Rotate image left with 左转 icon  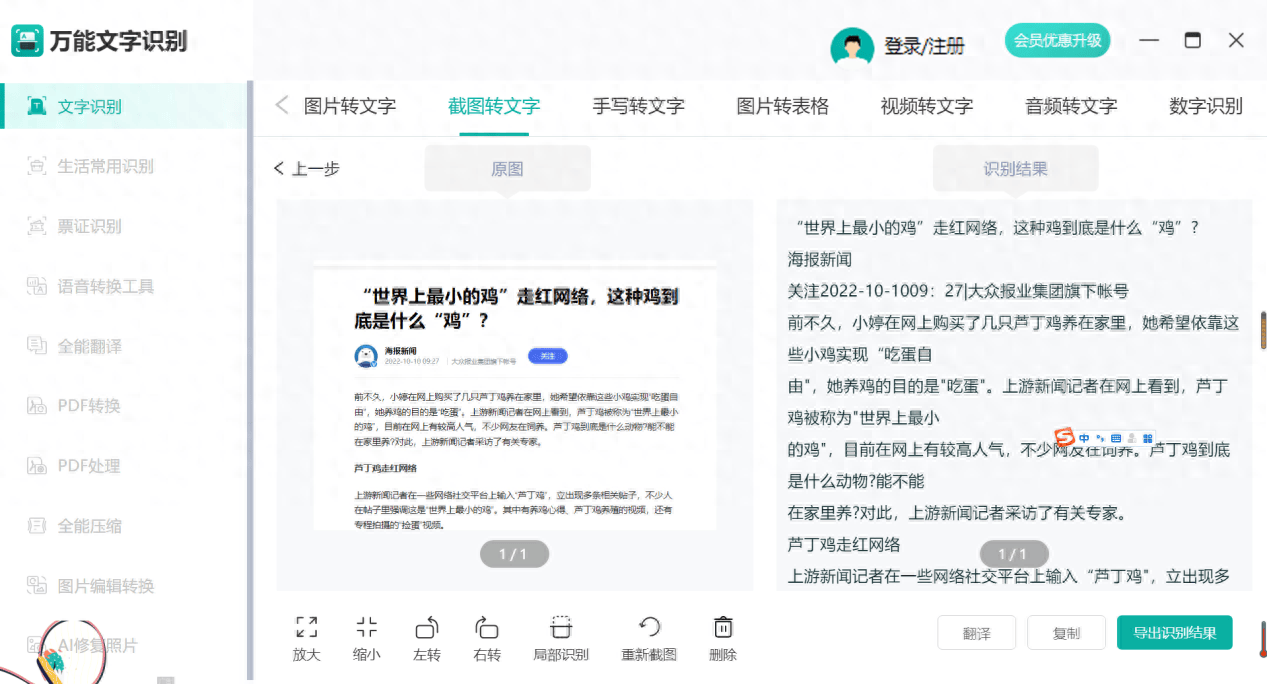pos(426,628)
